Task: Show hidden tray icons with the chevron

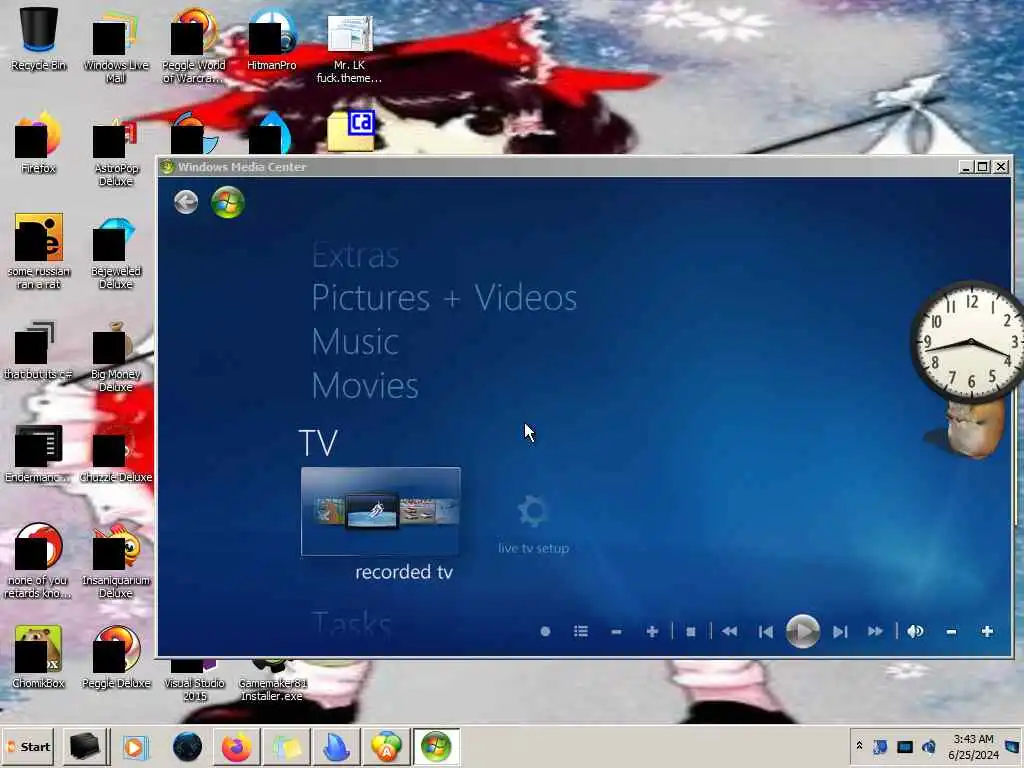Action: (x=859, y=746)
